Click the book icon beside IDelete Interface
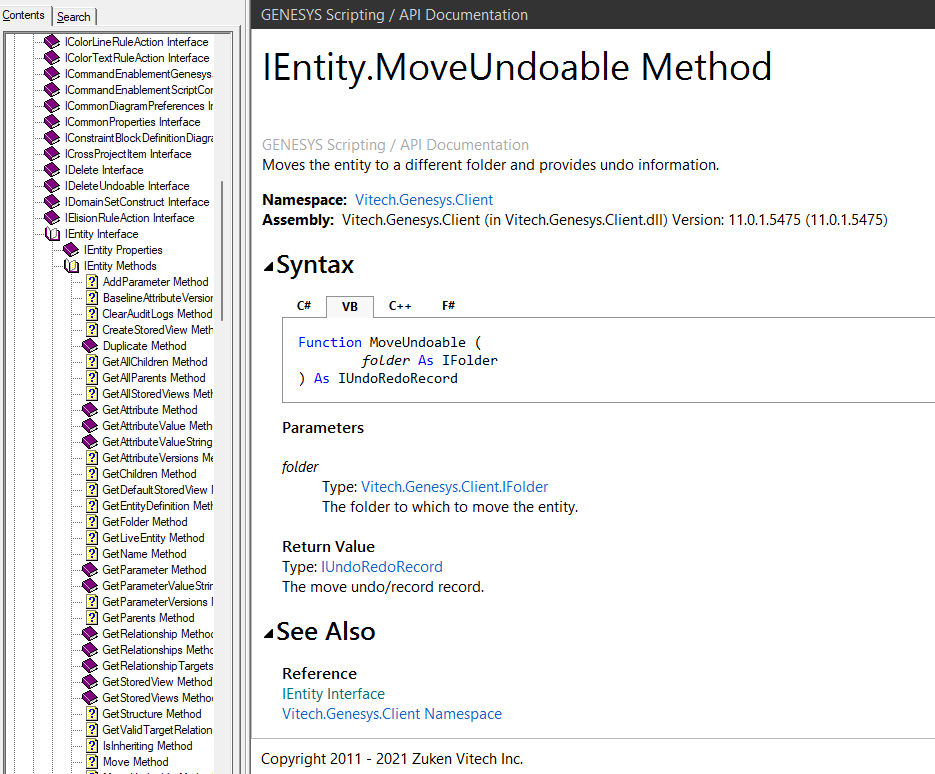This screenshot has height=774, width=935. [x=53, y=170]
